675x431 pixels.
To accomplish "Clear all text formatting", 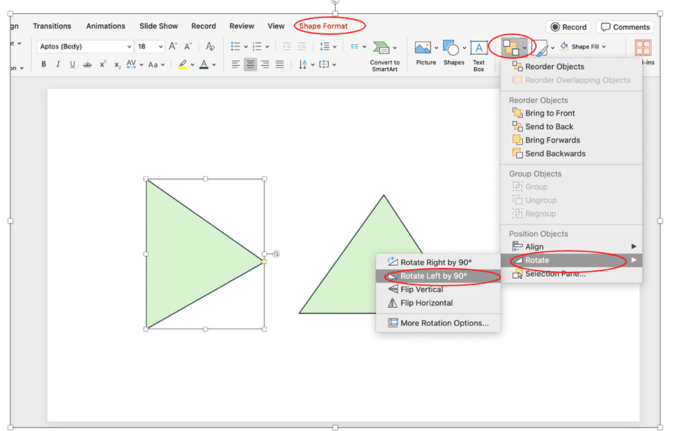I will point(210,47).
